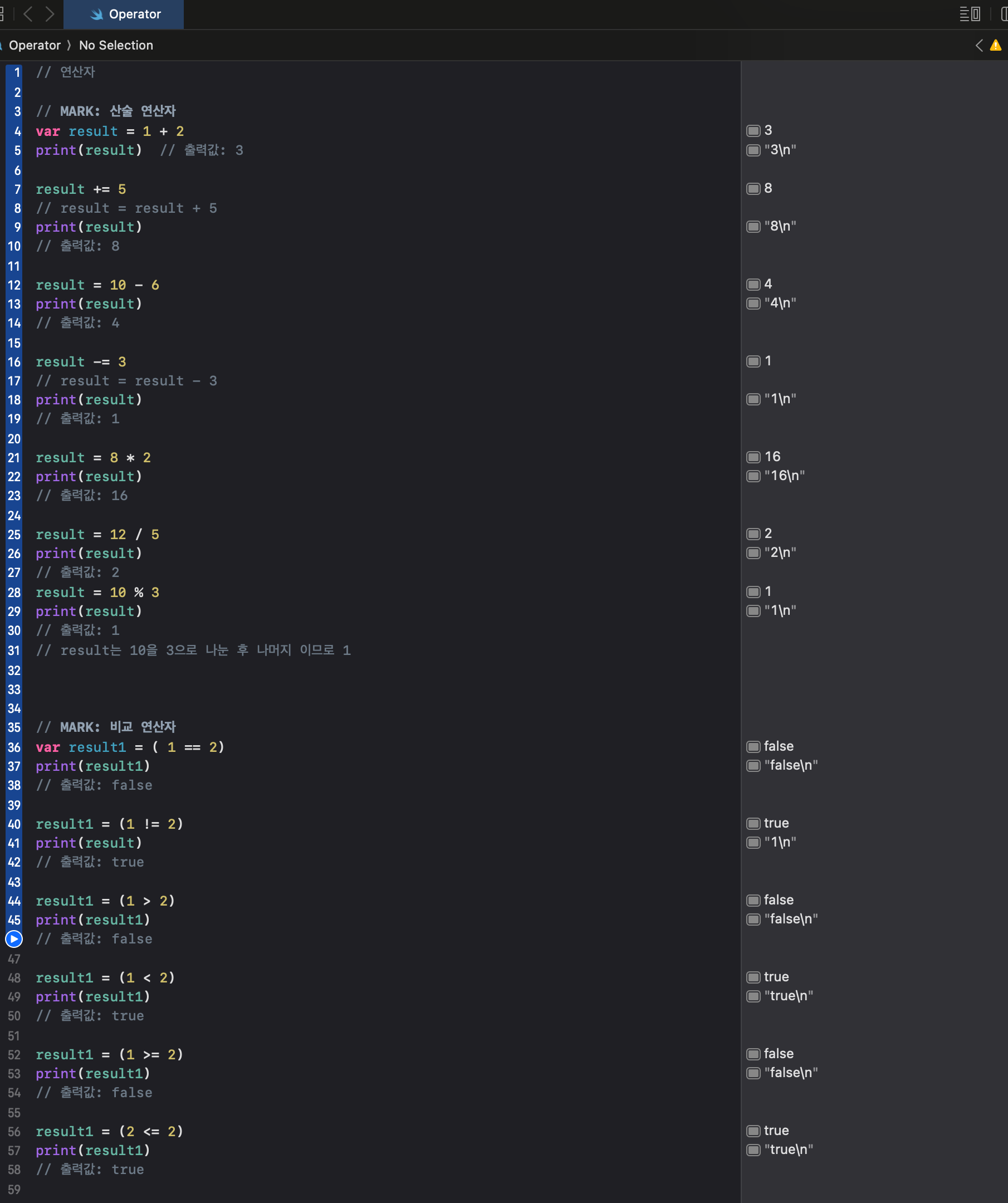Show quick look for line 52 false
The height and width of the screenshot is (1203, 1008).
click(753, 1054)
